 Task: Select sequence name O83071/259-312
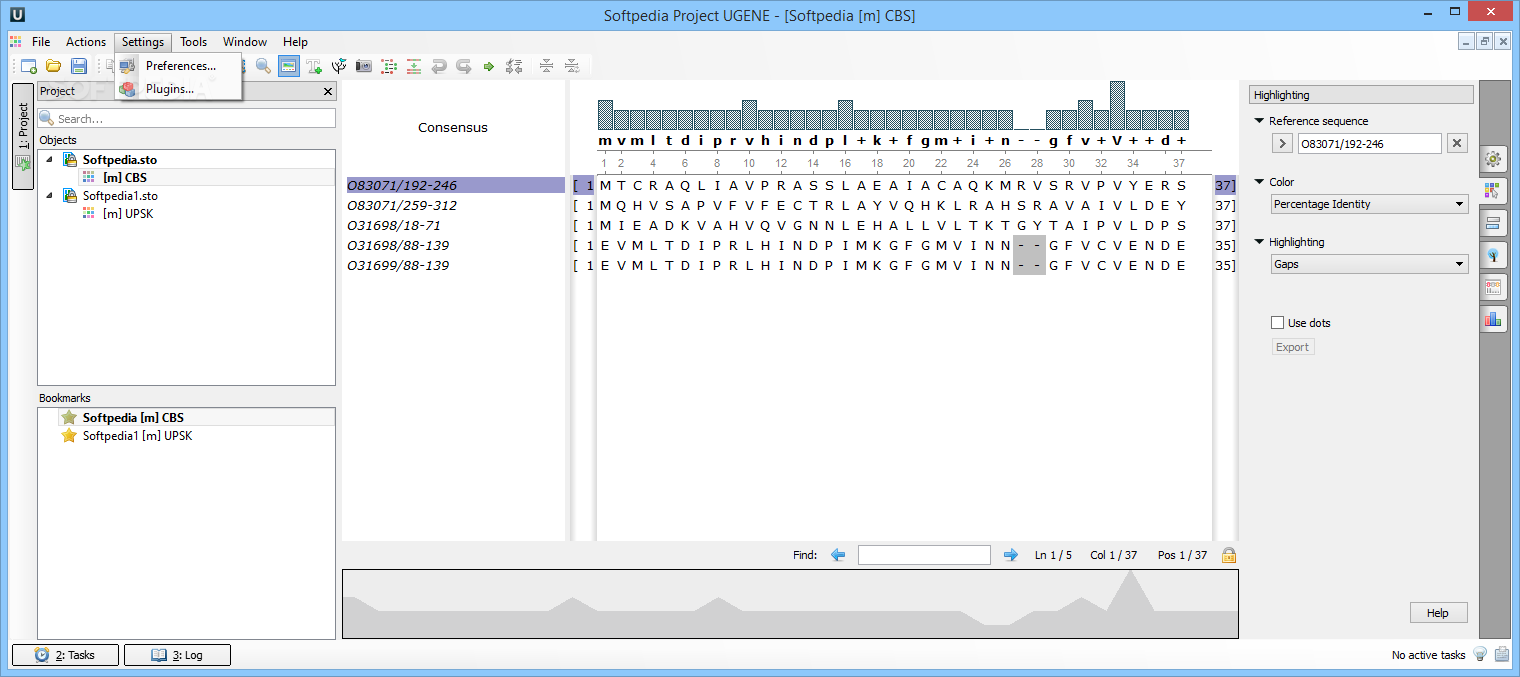(401, 205)
